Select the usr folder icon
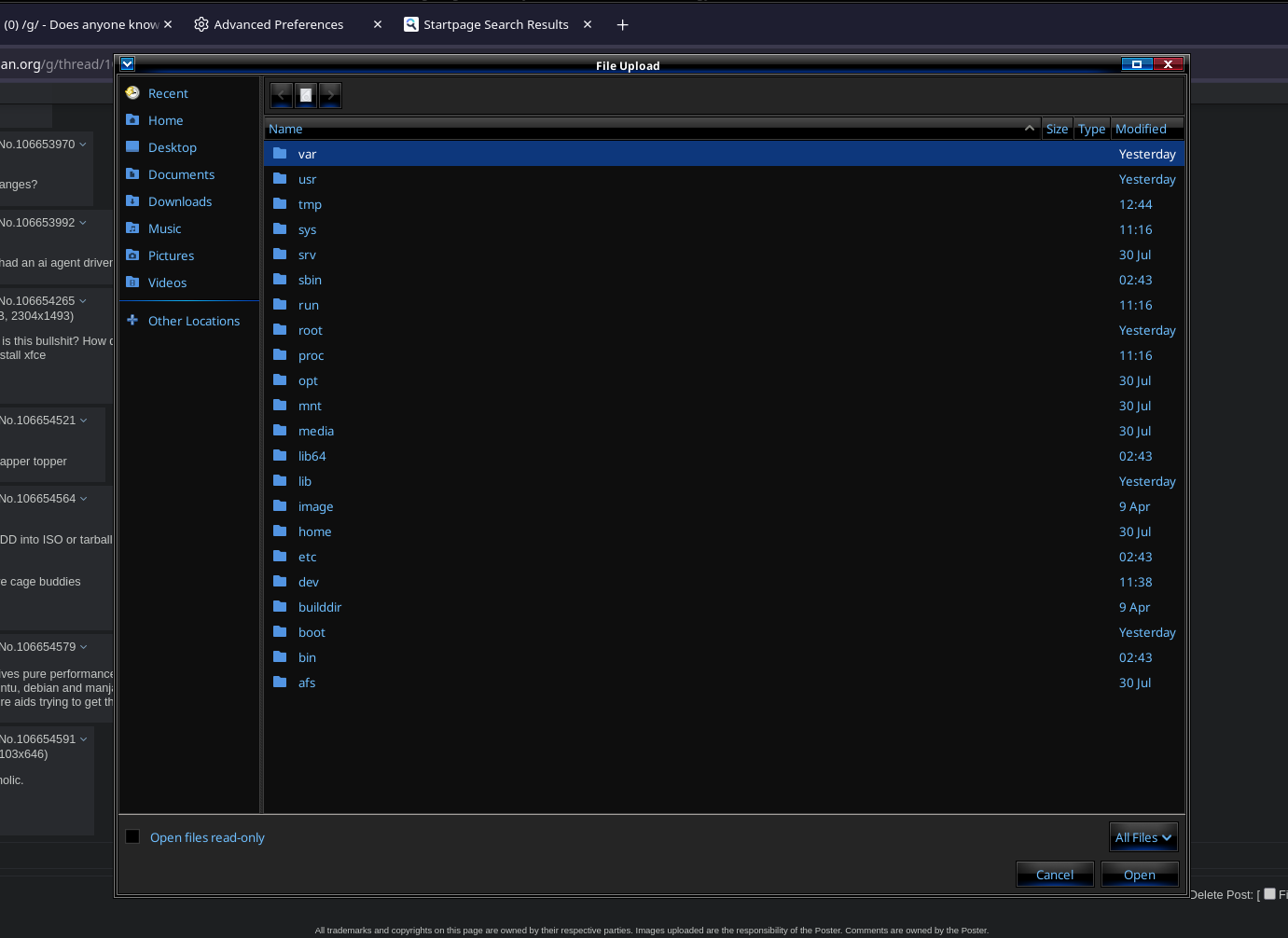 [280, 179]
